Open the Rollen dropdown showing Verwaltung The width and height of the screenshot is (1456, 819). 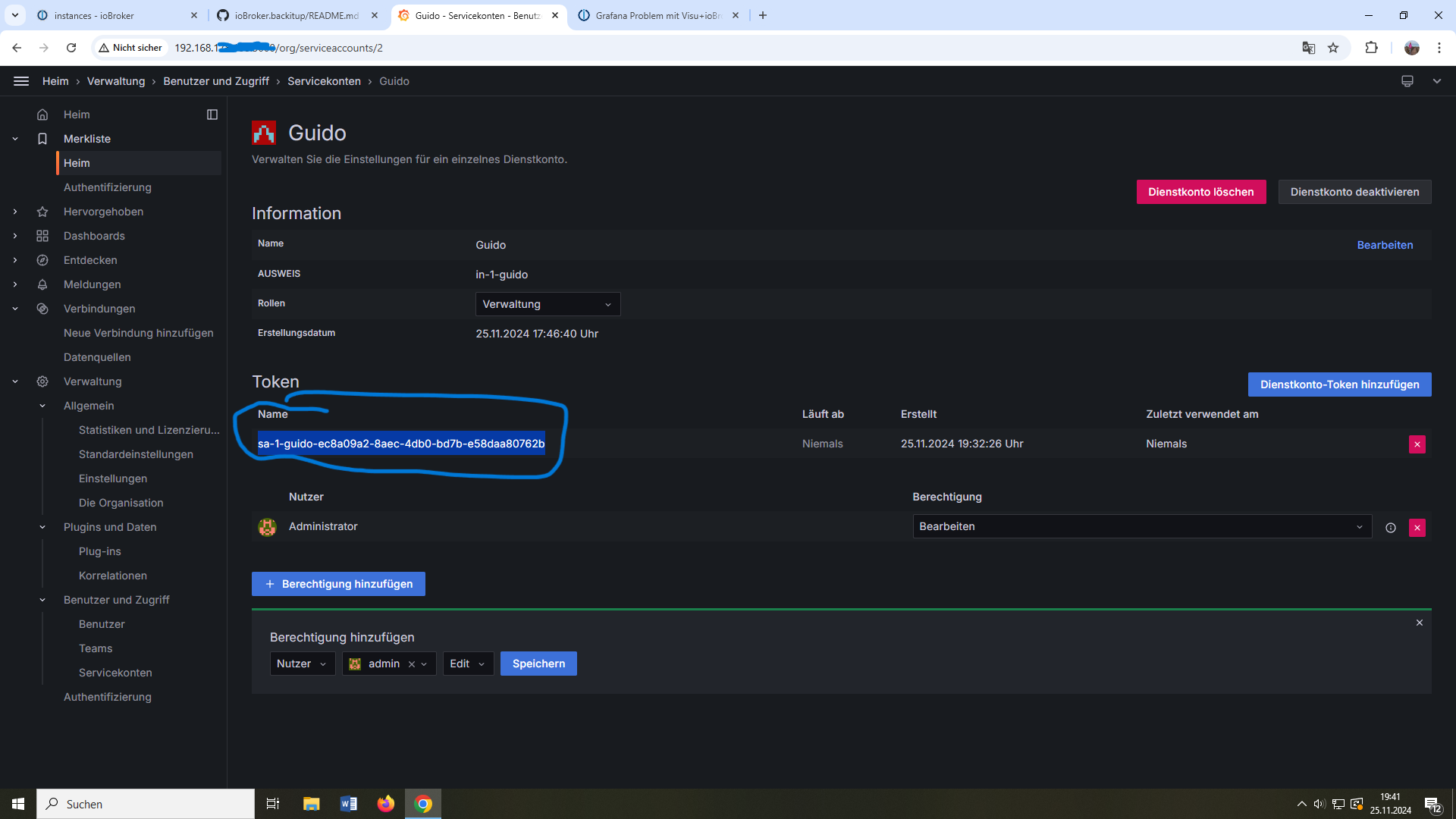pyautogui.click(x=548, y=304)
